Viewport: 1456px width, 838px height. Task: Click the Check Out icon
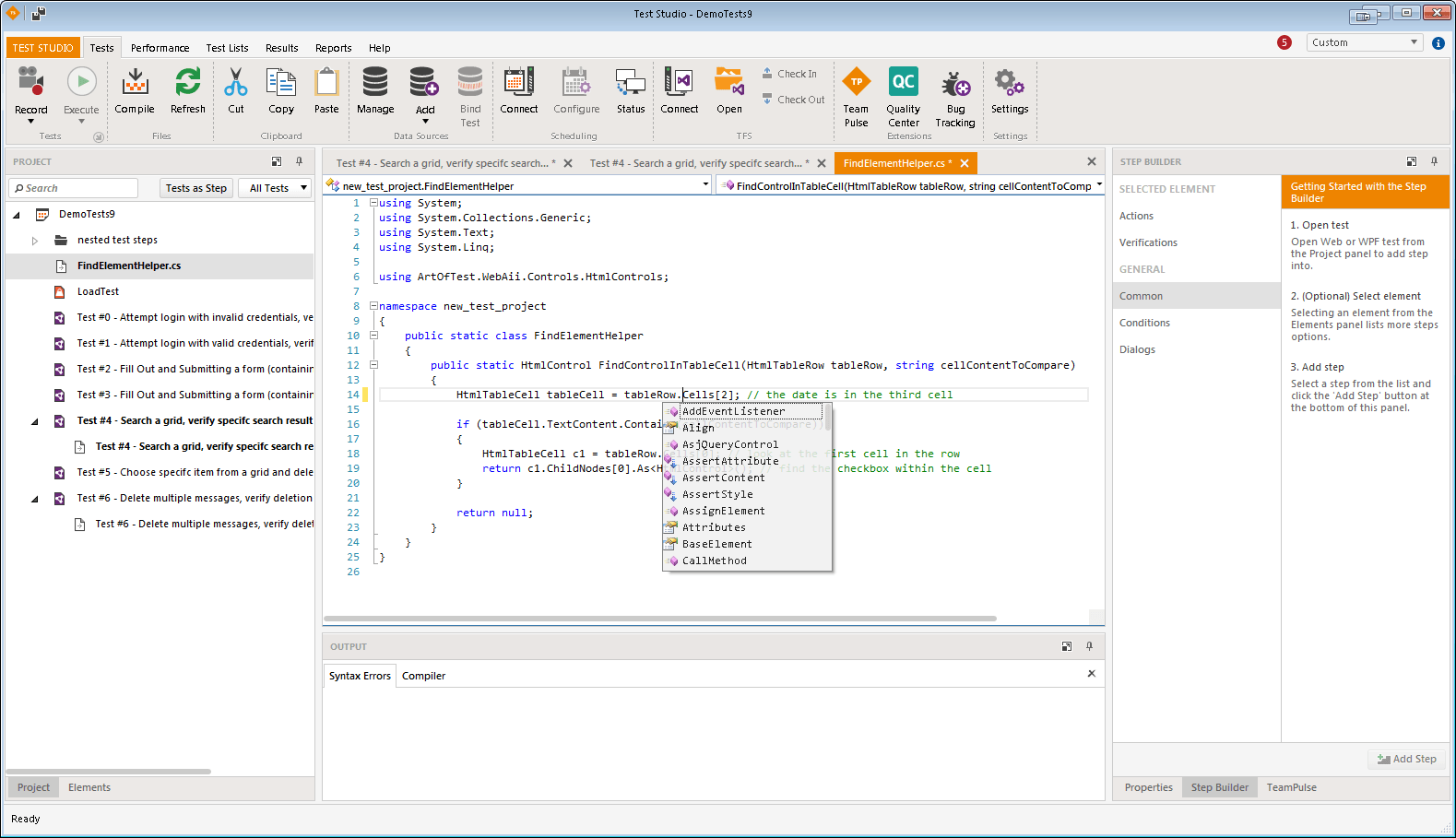[767, 100]
